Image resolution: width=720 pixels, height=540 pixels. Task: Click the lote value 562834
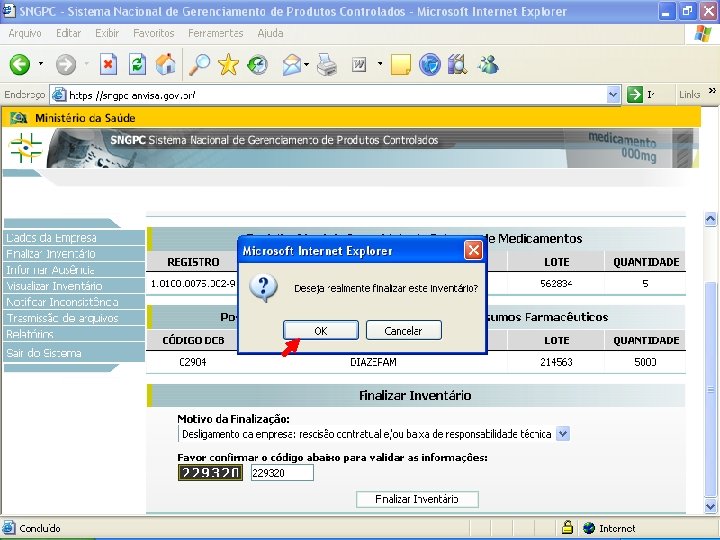click(556, 283)
